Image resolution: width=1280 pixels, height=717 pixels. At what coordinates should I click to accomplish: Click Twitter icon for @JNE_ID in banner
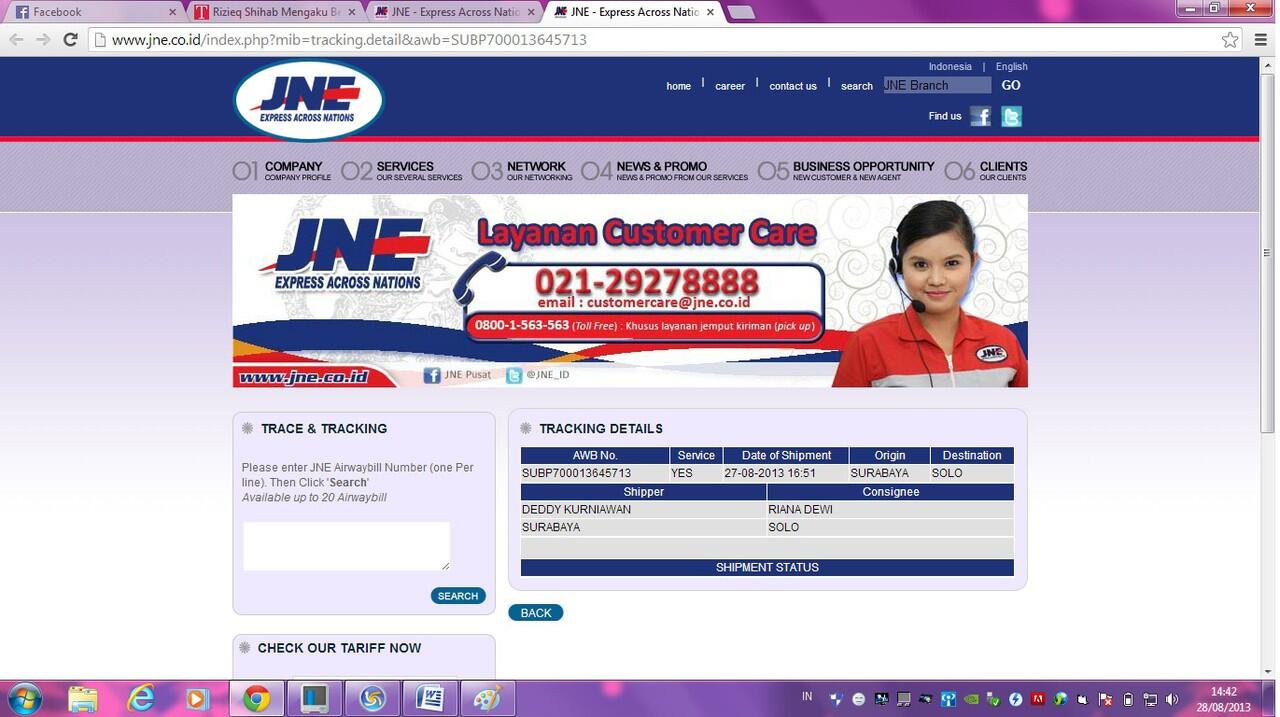point(514,376)
